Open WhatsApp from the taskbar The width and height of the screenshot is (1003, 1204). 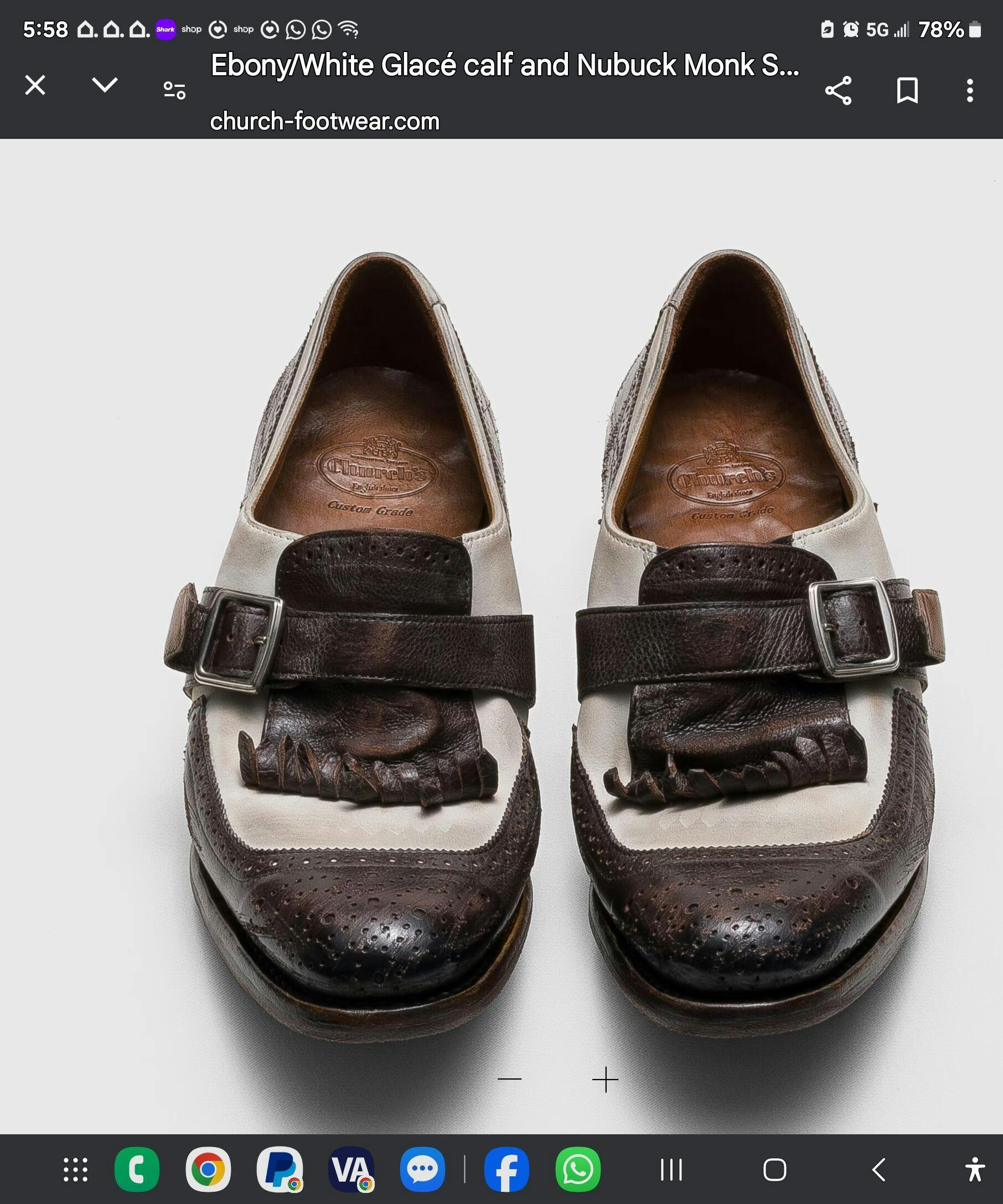point(577,1170)
